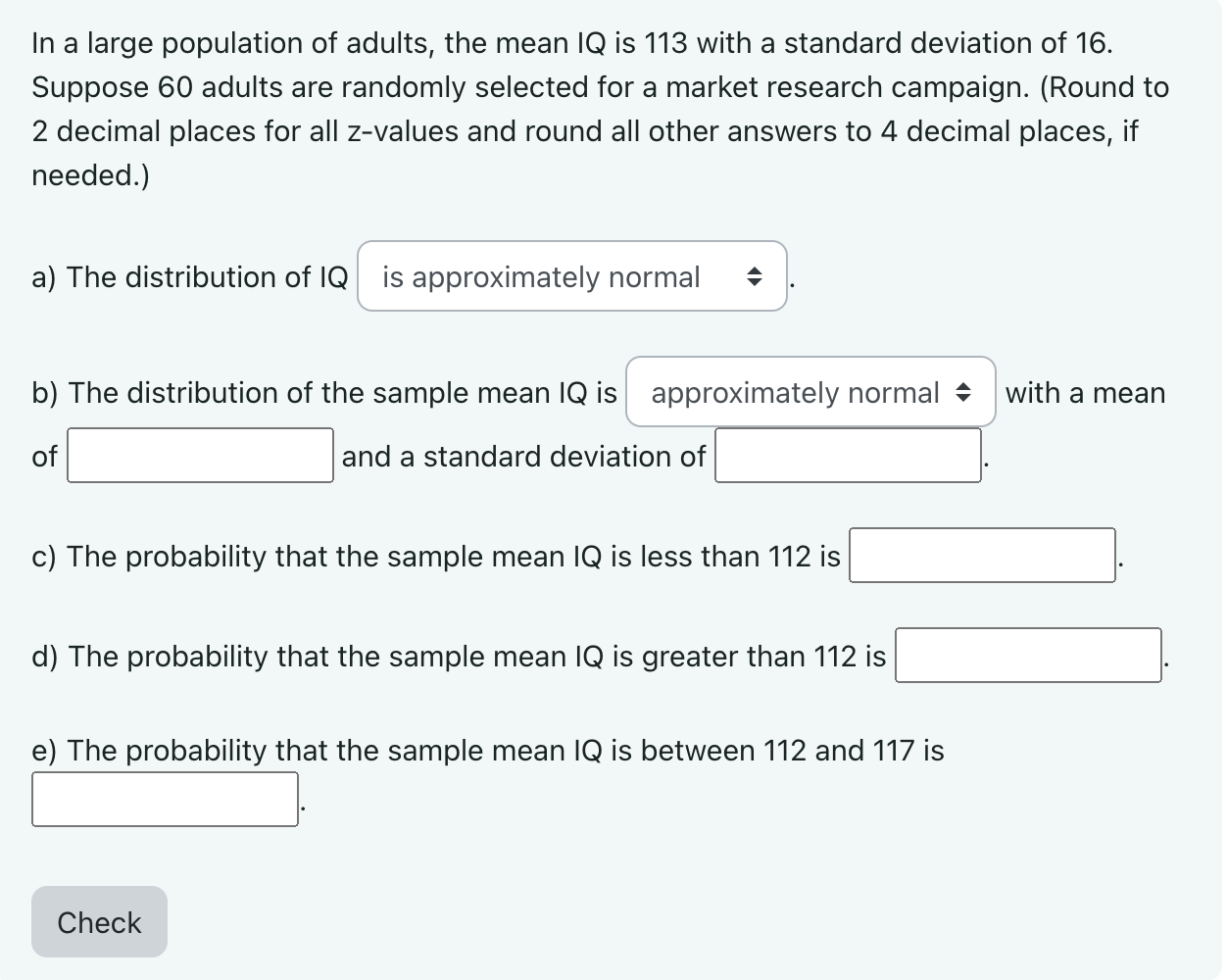Activate the part a selector showing 'is approximately normal'
Viewport: 1227px width, 980px height.
click(572, 277)
